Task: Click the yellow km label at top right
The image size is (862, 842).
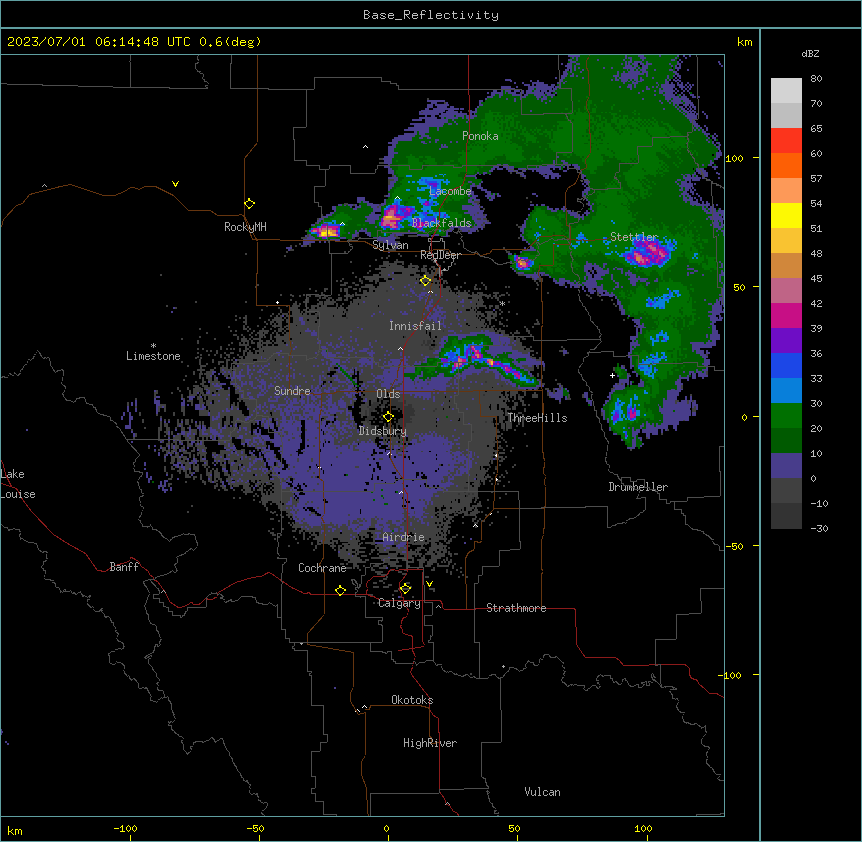Action: pos(745,42)
